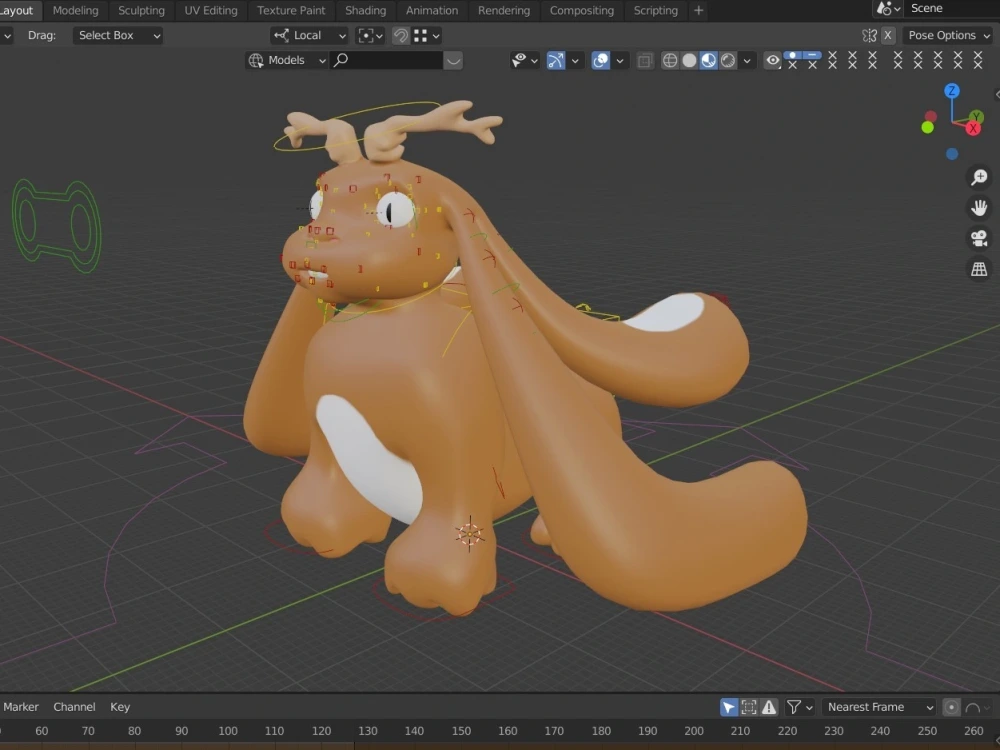Toggle proportional editing in timeline
This screenshot has width=1000, height=750.
click(951, 707)
